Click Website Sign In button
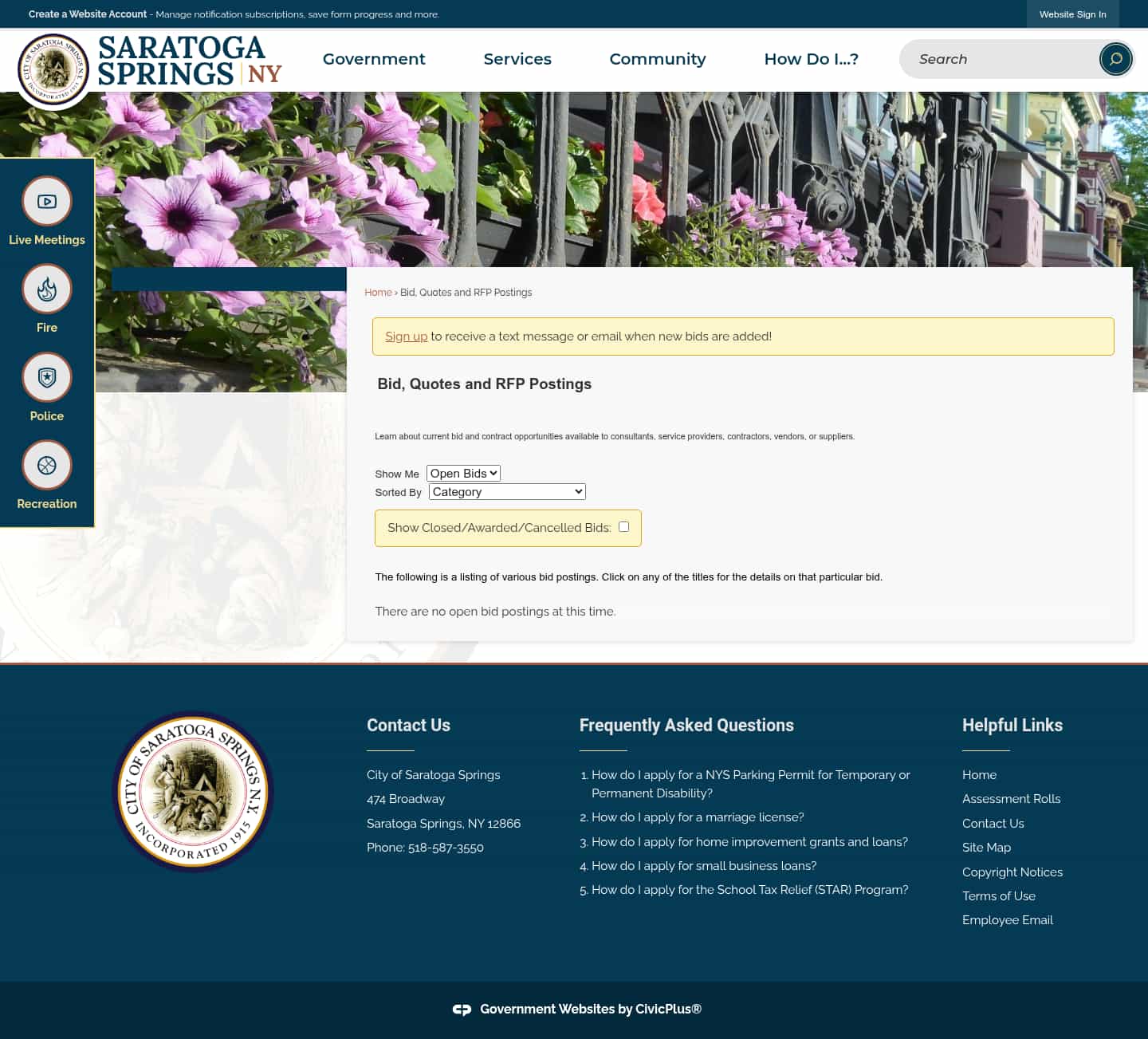Image resolution: width=1148 pixels, height=1039 pixels. [1072, 14]
